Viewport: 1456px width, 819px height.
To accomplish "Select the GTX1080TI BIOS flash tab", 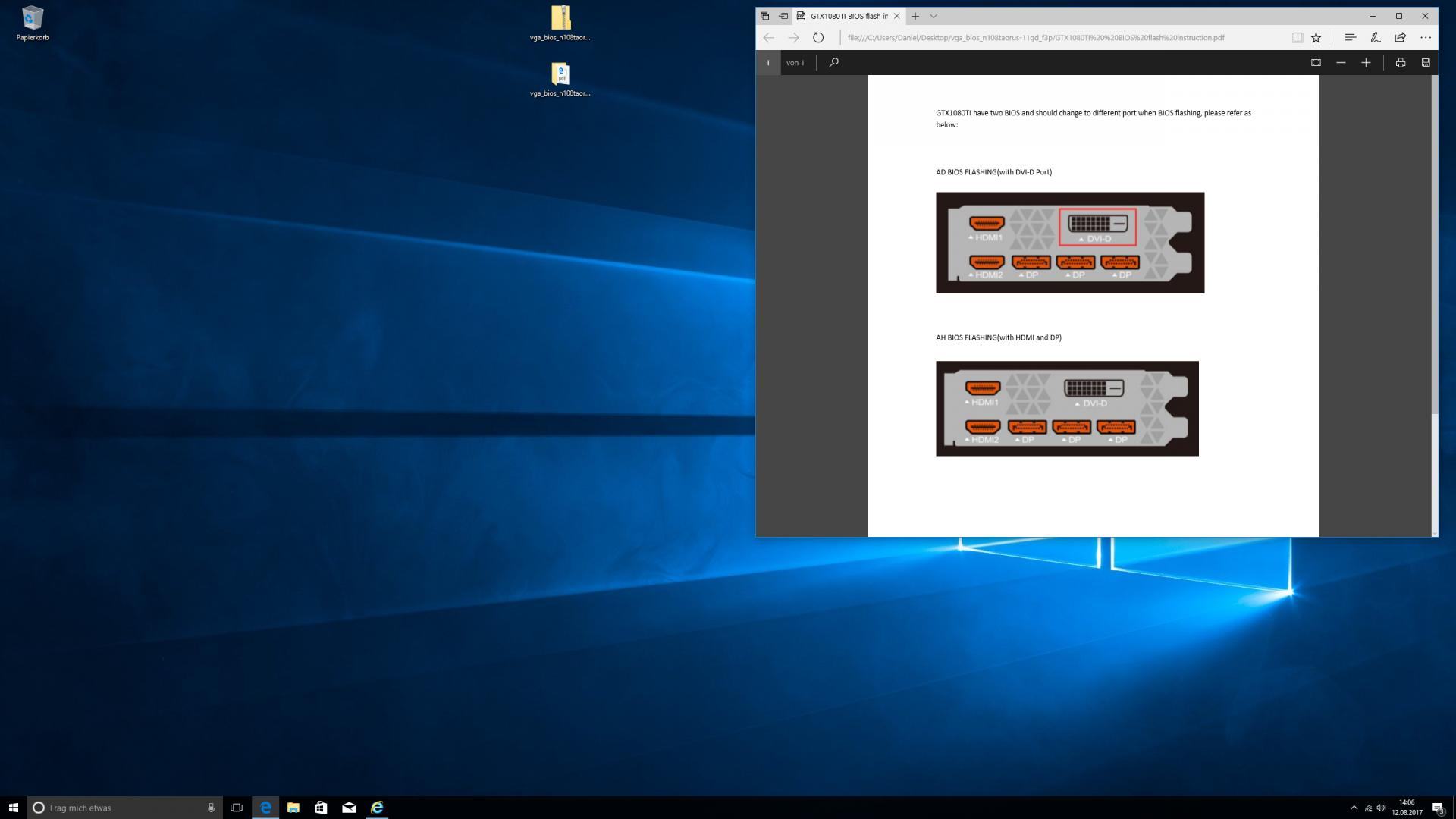I will (x=849, y=16).
